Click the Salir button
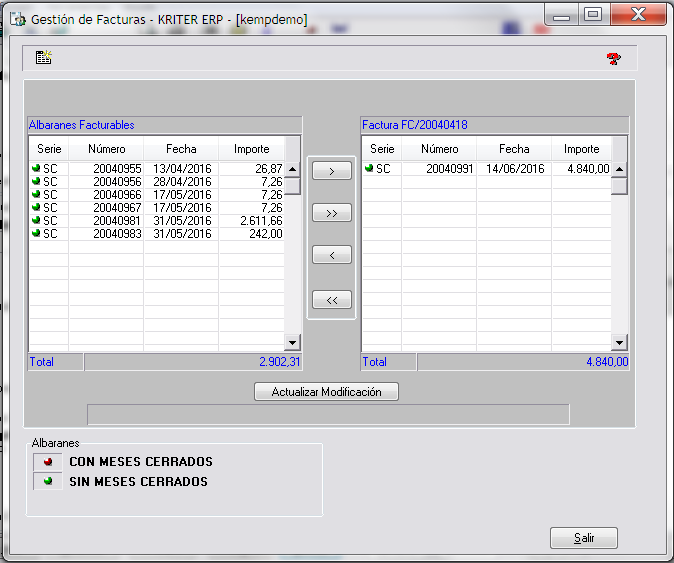 tap(584, 538)
